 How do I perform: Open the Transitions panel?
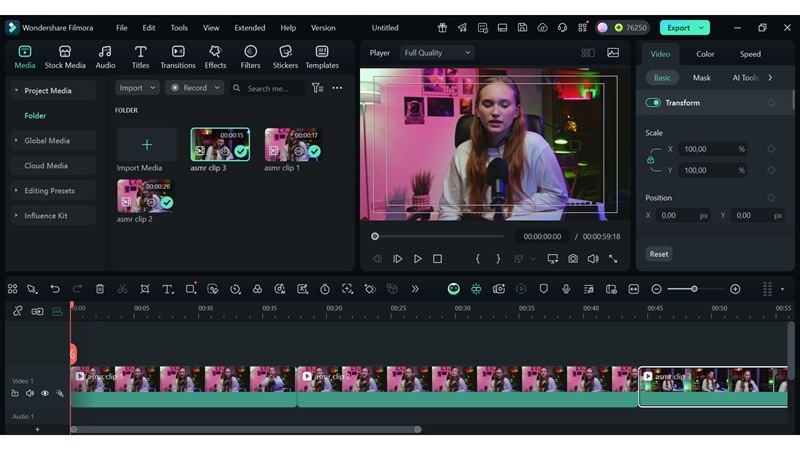point(178,57)
